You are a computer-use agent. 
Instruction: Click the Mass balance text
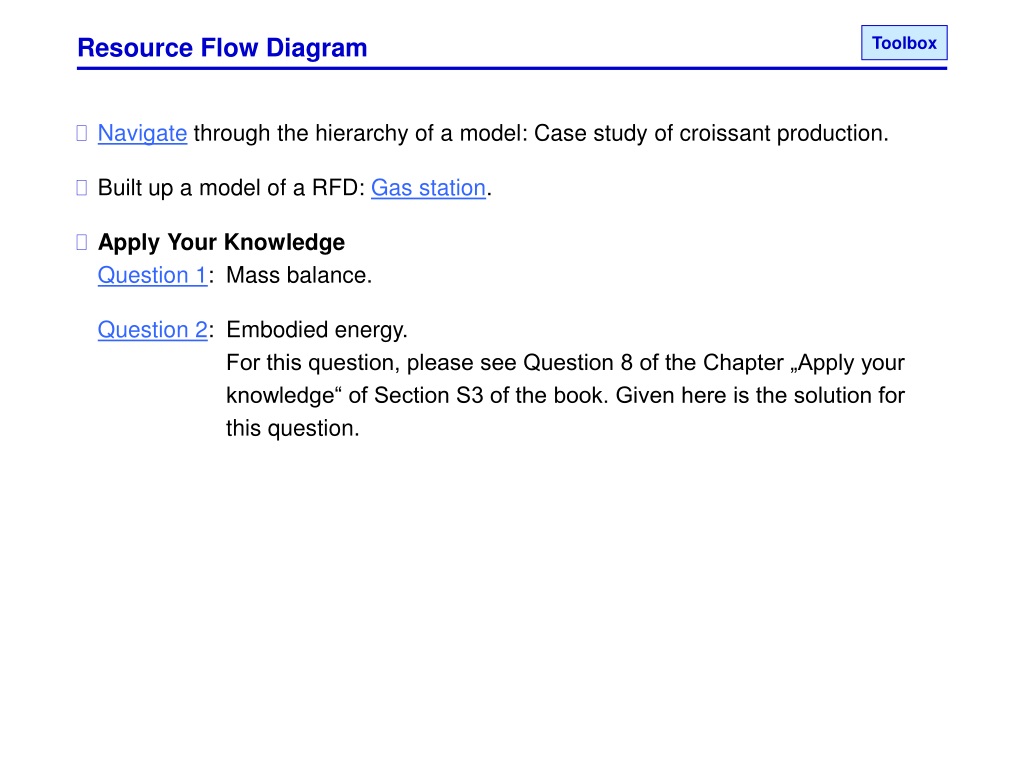299,276
